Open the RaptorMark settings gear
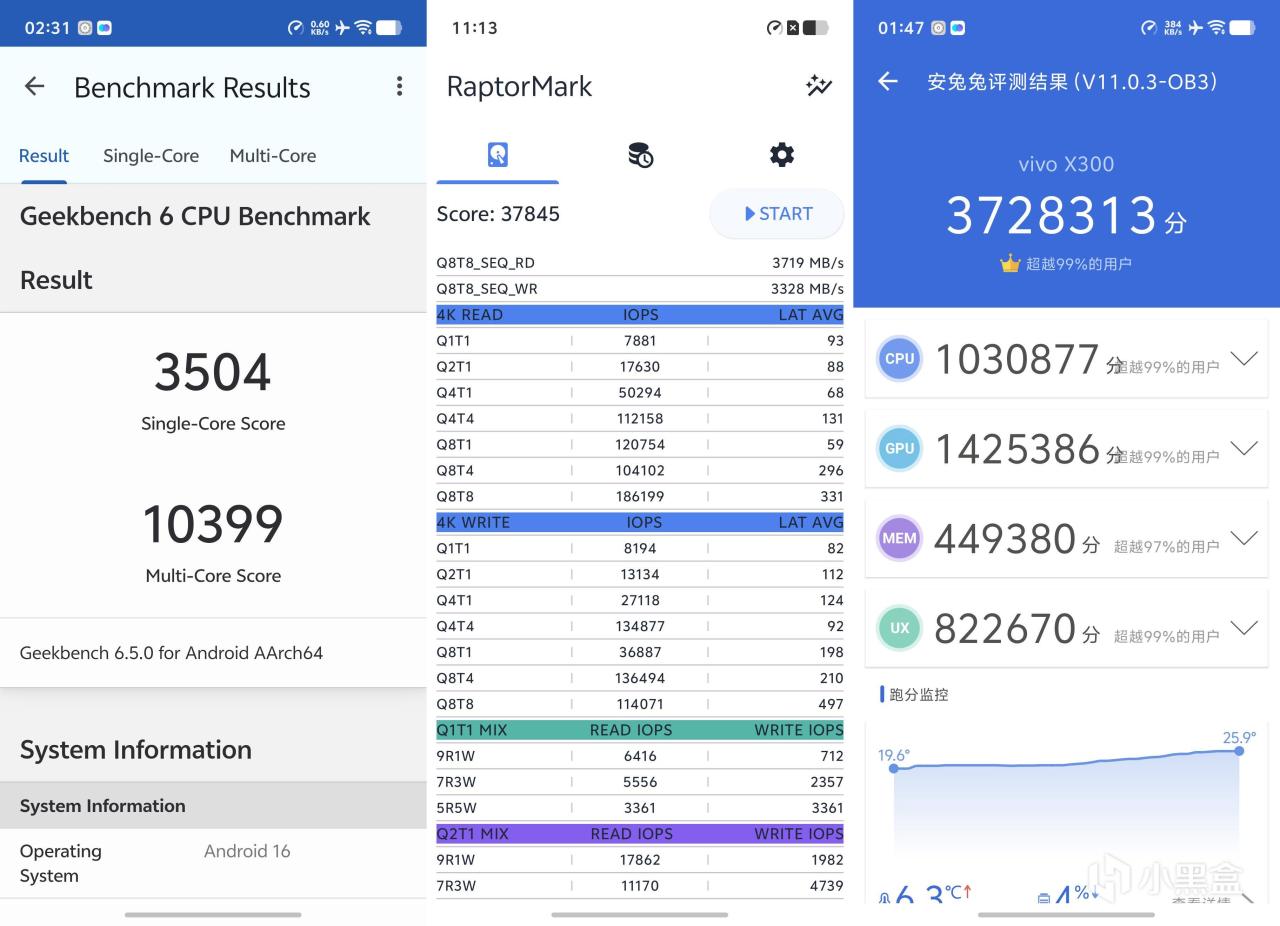The width and height of the screenshot is (1280, 926). coord(782,154)
